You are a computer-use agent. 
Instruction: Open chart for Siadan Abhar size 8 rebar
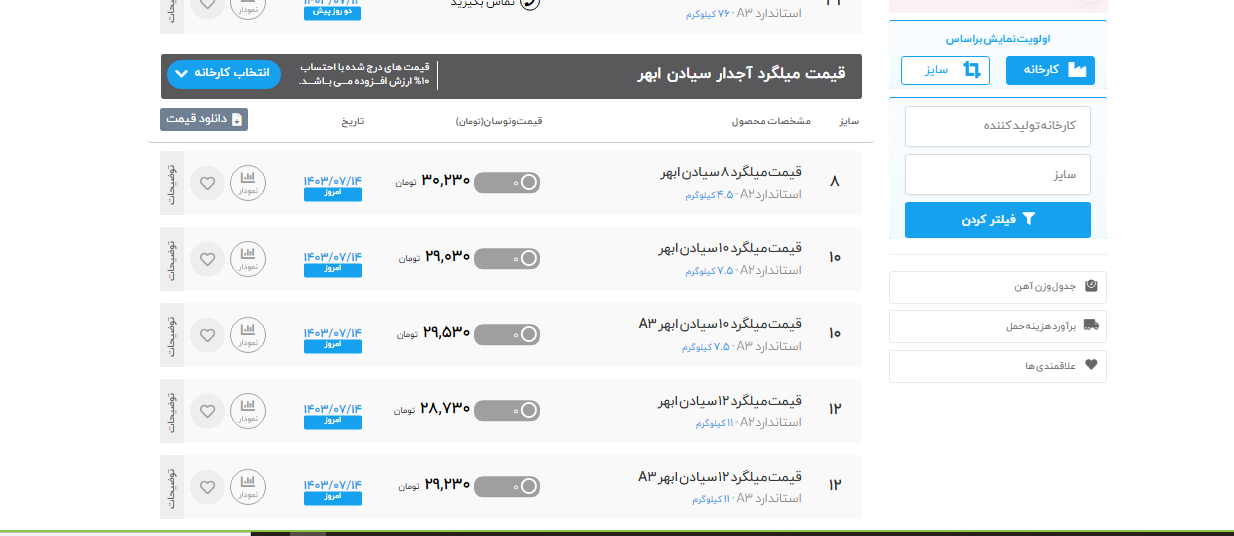click(x=248, y=183)
